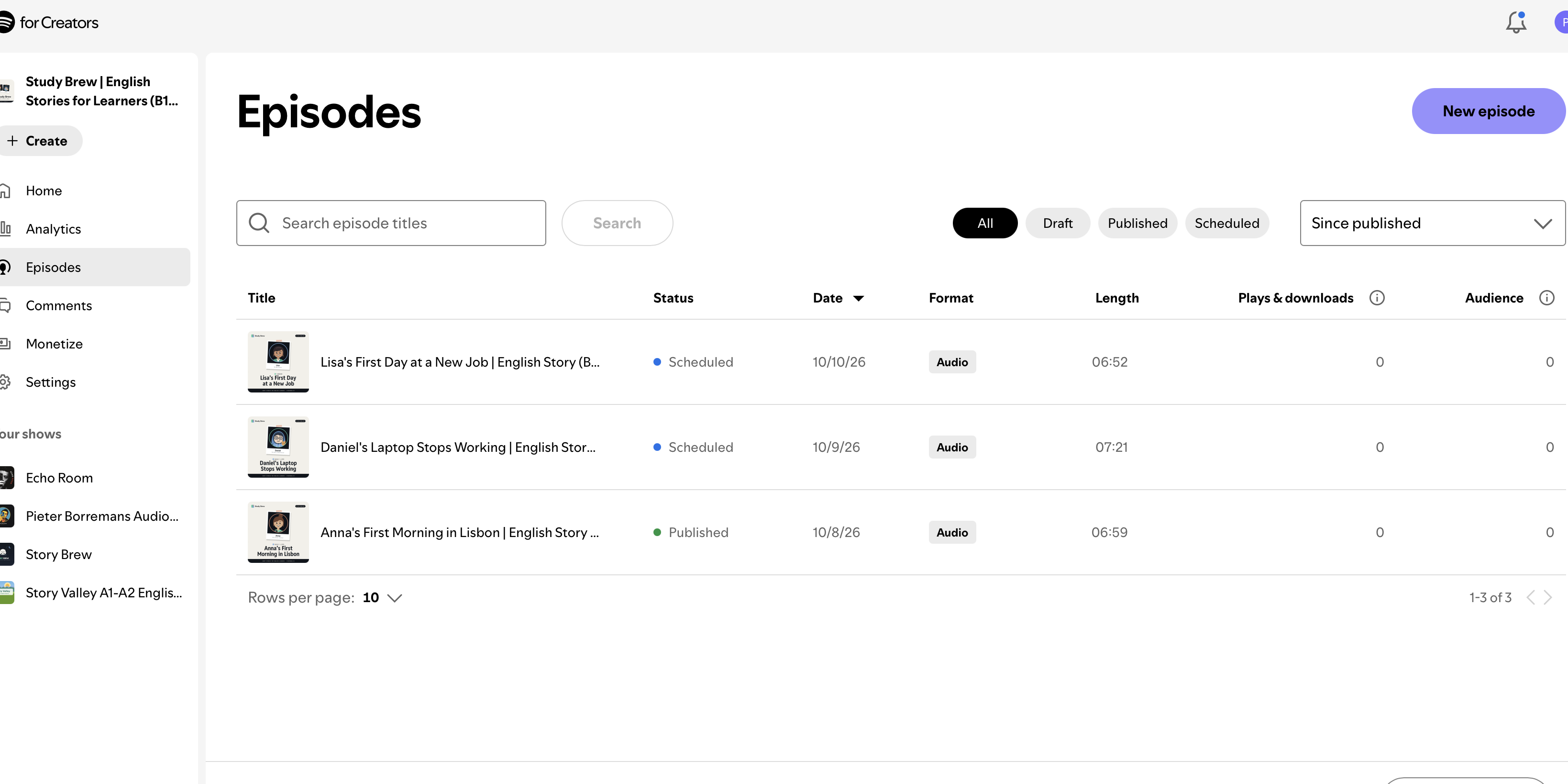The width and height of the screenshot is (1568, 784).
Task: Click the Length column header
Action: point(1117,298)
